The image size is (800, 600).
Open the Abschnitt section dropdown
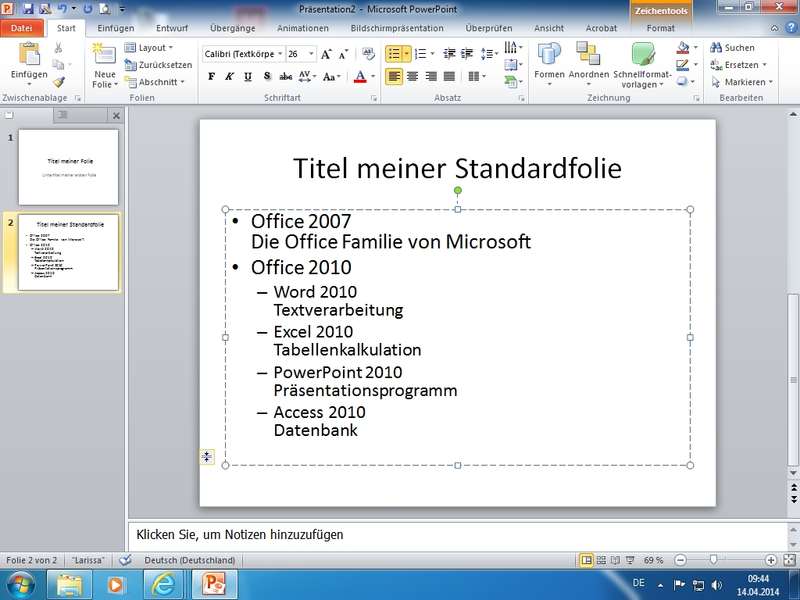point(155,82)
